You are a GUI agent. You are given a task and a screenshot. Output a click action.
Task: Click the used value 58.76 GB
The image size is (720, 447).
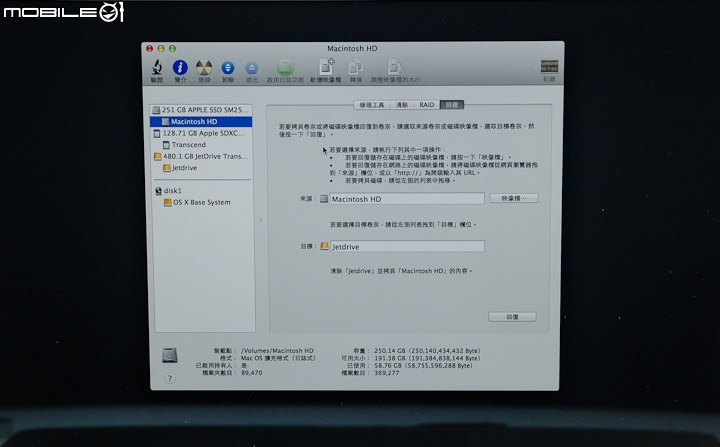tap(388, 365)
